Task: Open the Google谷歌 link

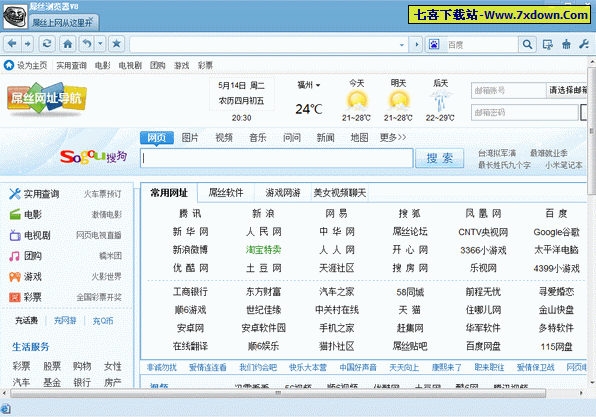Action: point(556,232)
